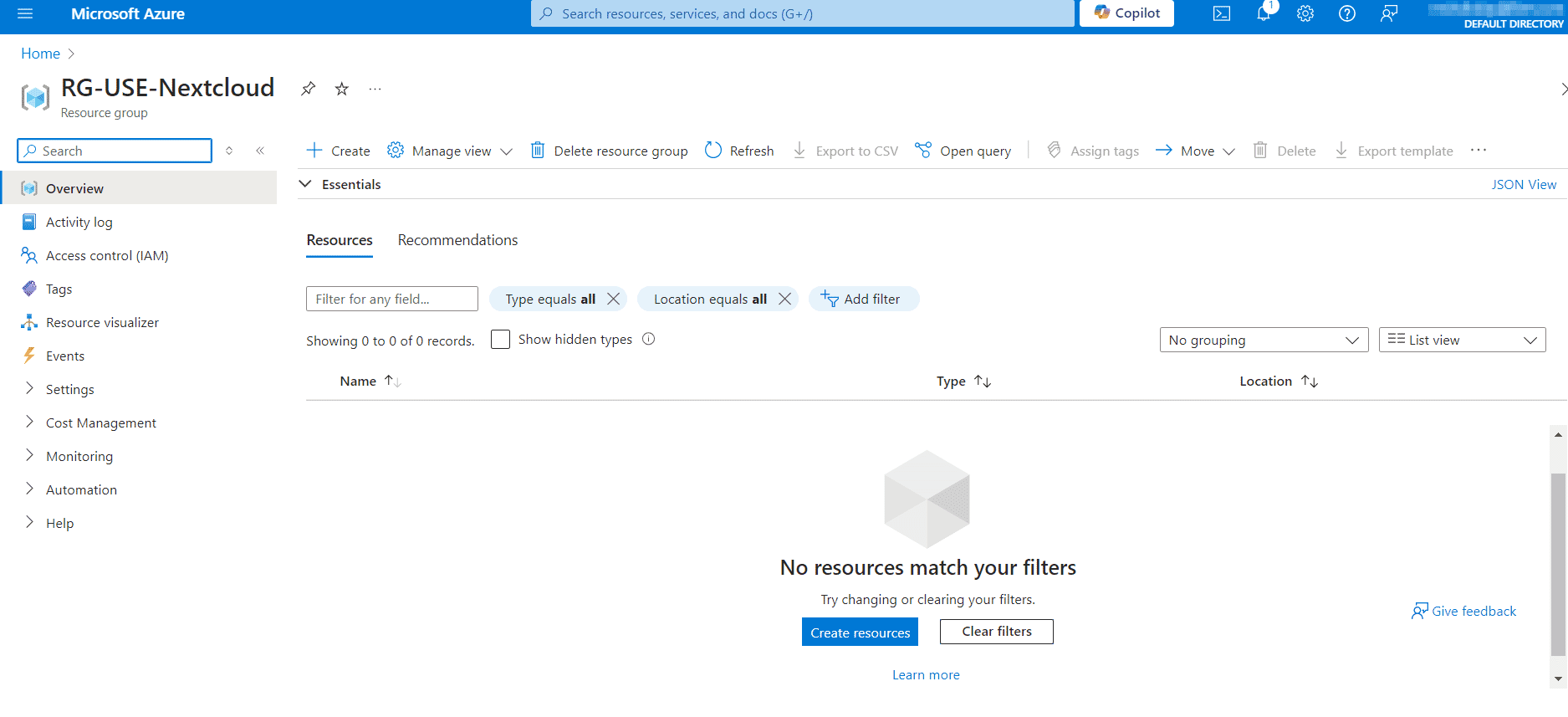This screenshot has width=1568, height=717.
Task: Expand the right pane chevron
Action: (x=1563, y=89)
